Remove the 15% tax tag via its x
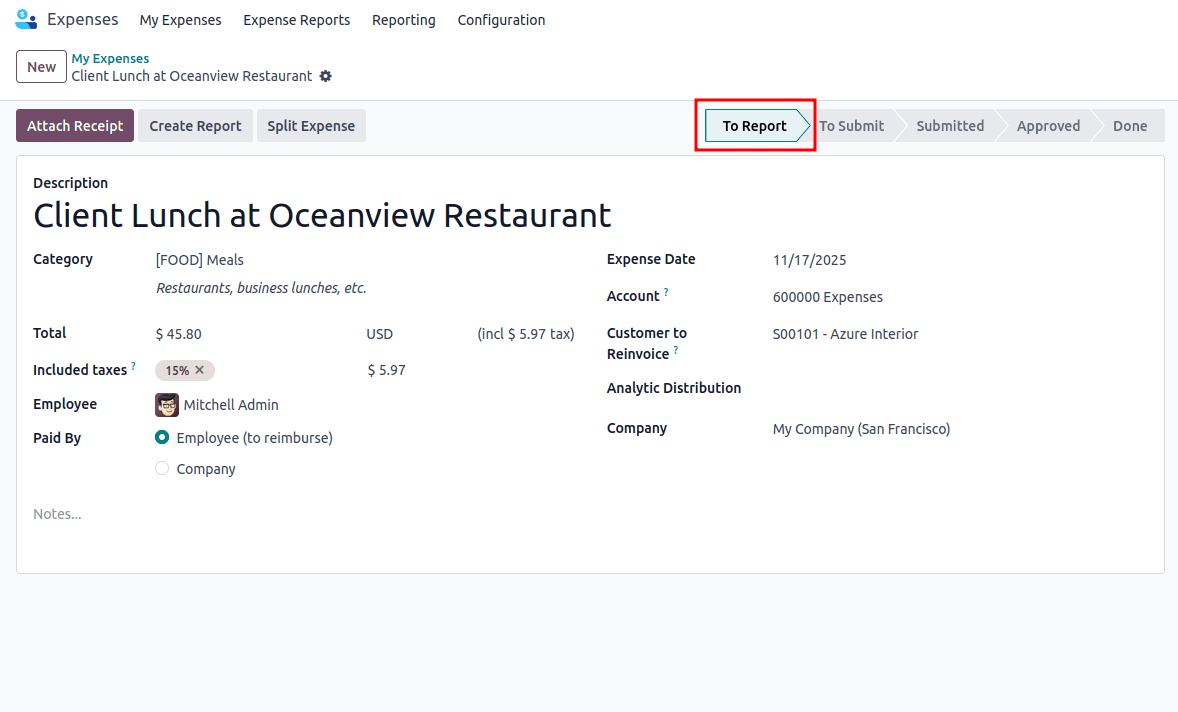Screen dimensions: 1178x712 (x=199, y=370)
